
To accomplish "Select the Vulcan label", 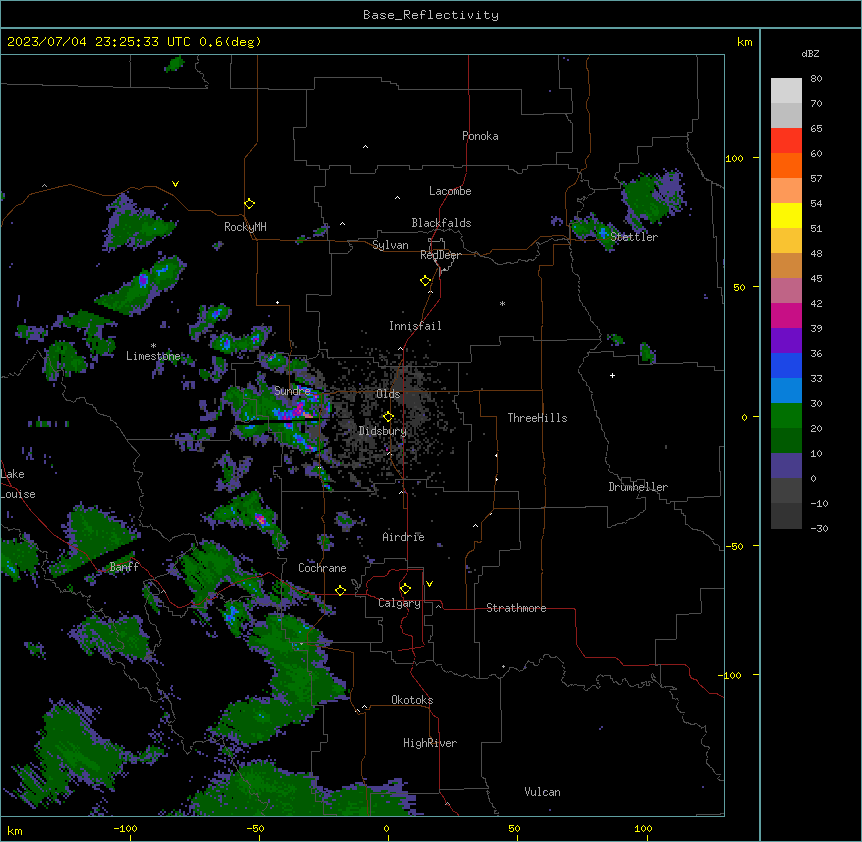I will point(542,792).
